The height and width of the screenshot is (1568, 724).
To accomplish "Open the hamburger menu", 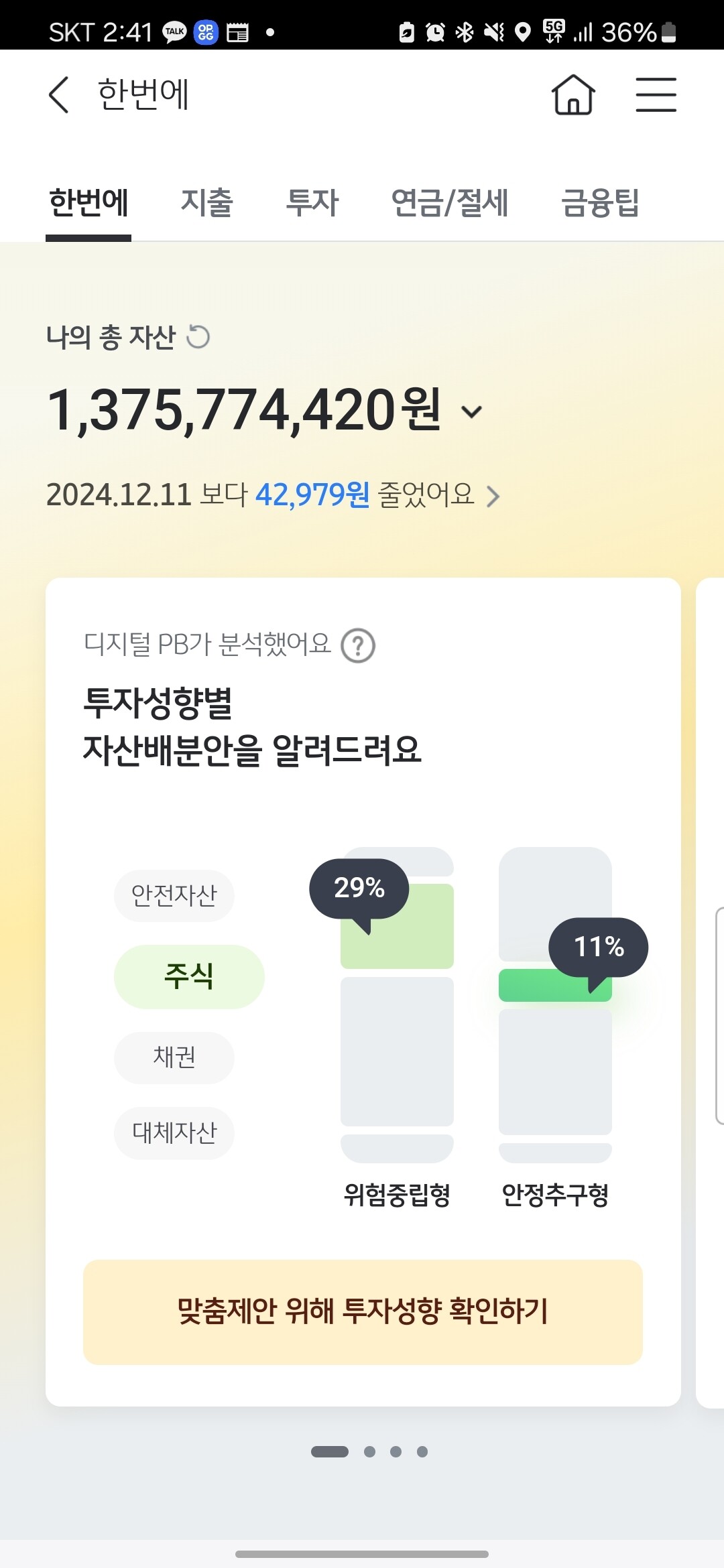I will (656, 94).
